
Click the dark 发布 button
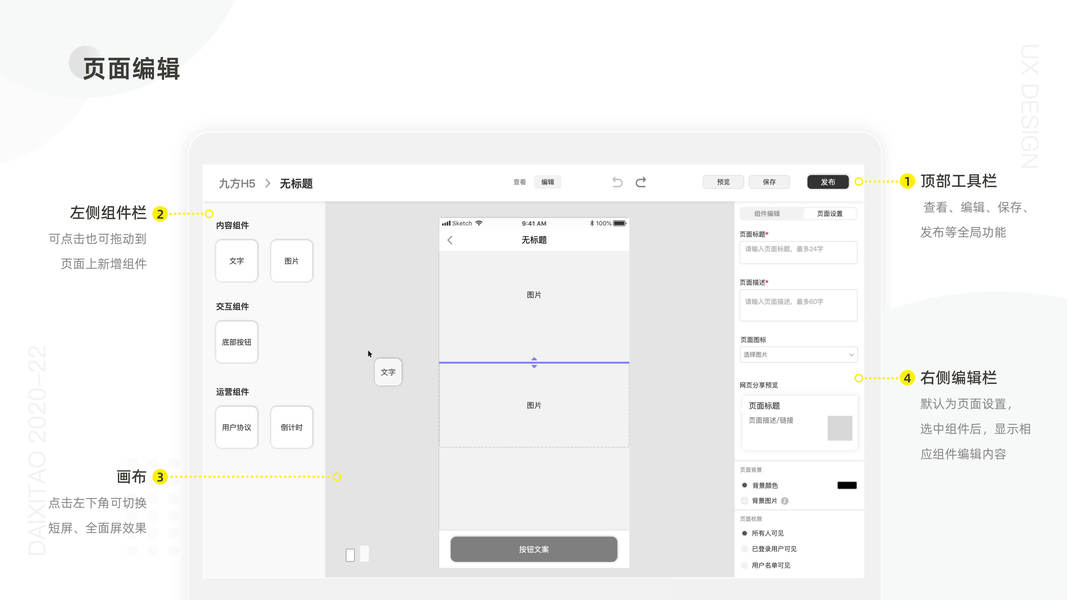tap(827, 182)
